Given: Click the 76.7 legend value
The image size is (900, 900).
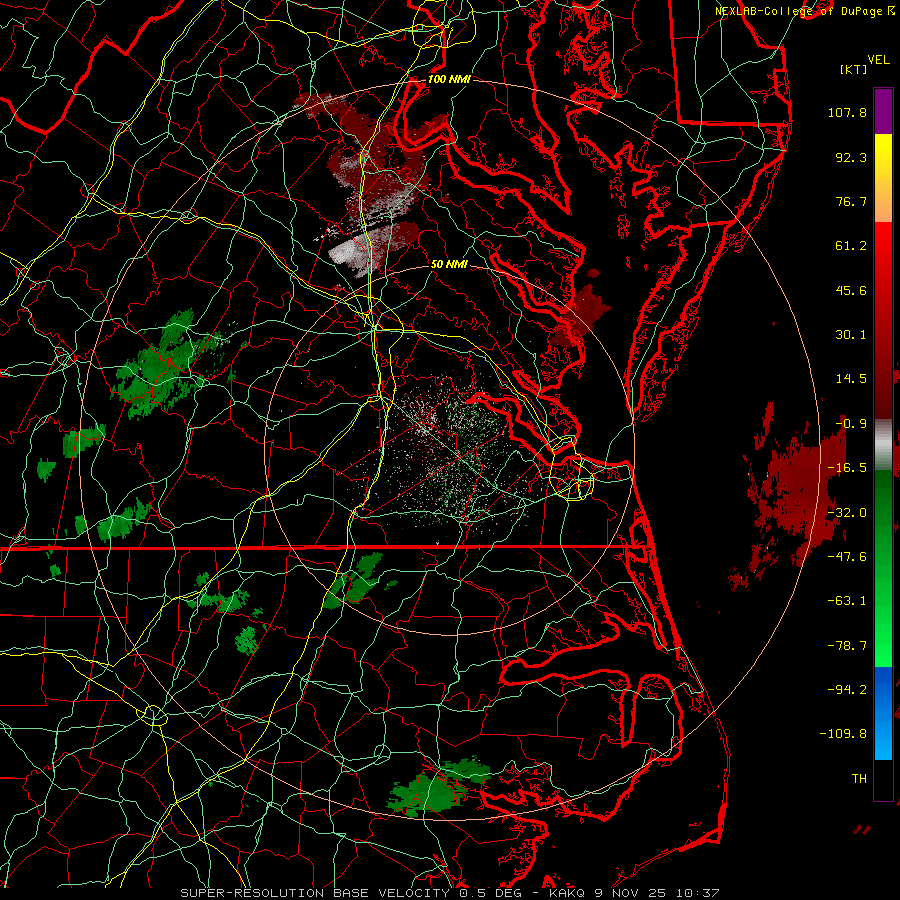Looking at the screenshot, I should 851,201.
